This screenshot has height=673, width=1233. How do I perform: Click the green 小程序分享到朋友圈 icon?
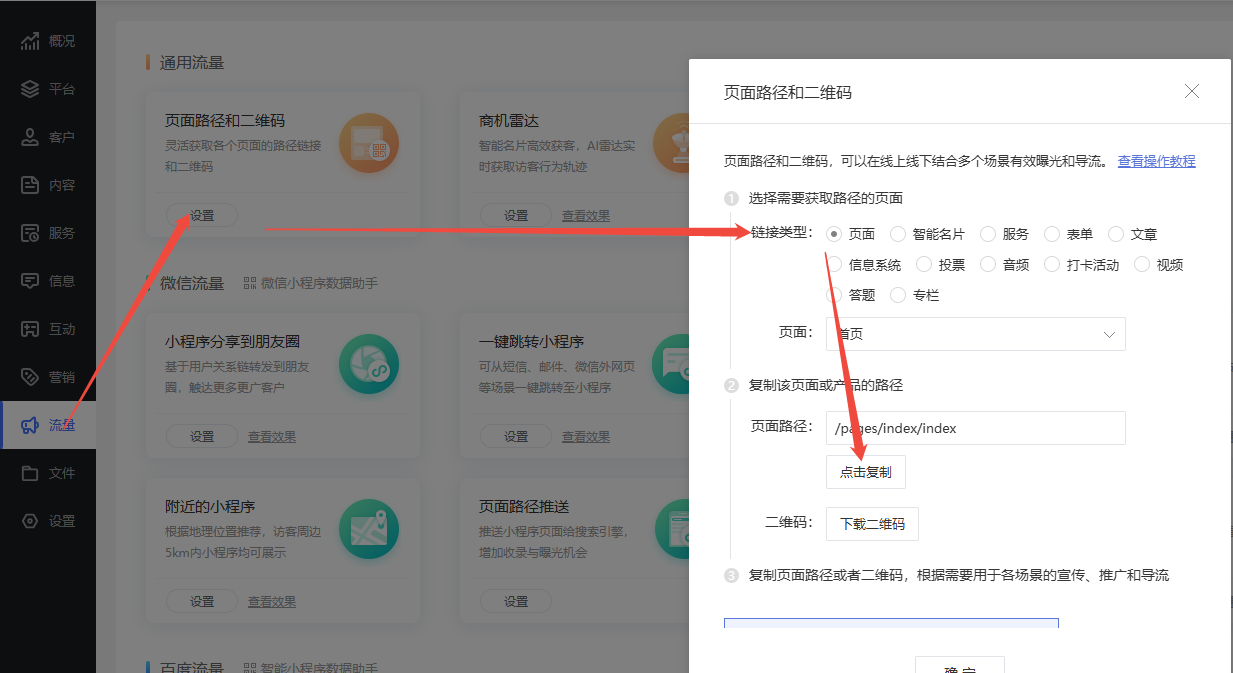pyautogui.click(x=368, y=364)
